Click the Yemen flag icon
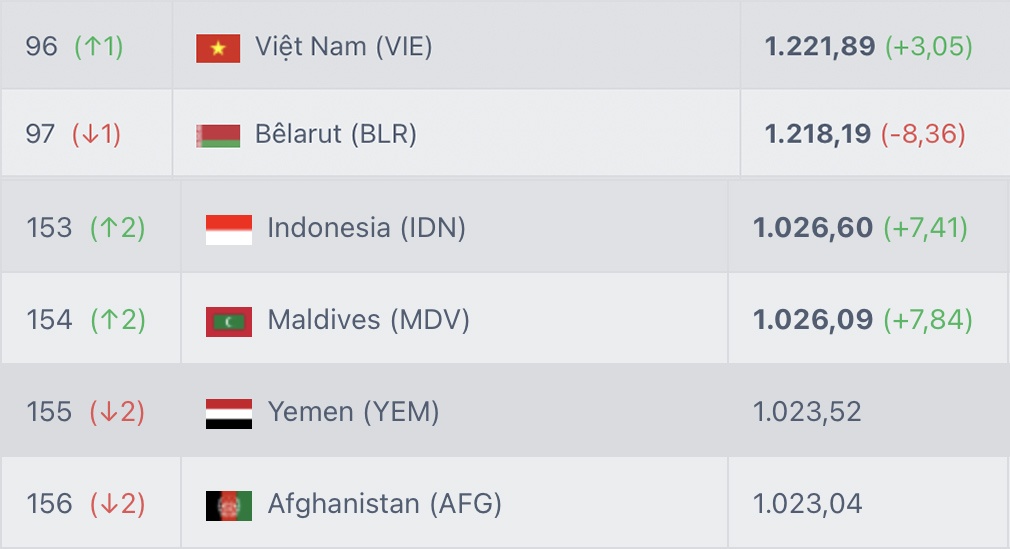Viewport: 1010px width, 549px height. click(x=228, y=413)
